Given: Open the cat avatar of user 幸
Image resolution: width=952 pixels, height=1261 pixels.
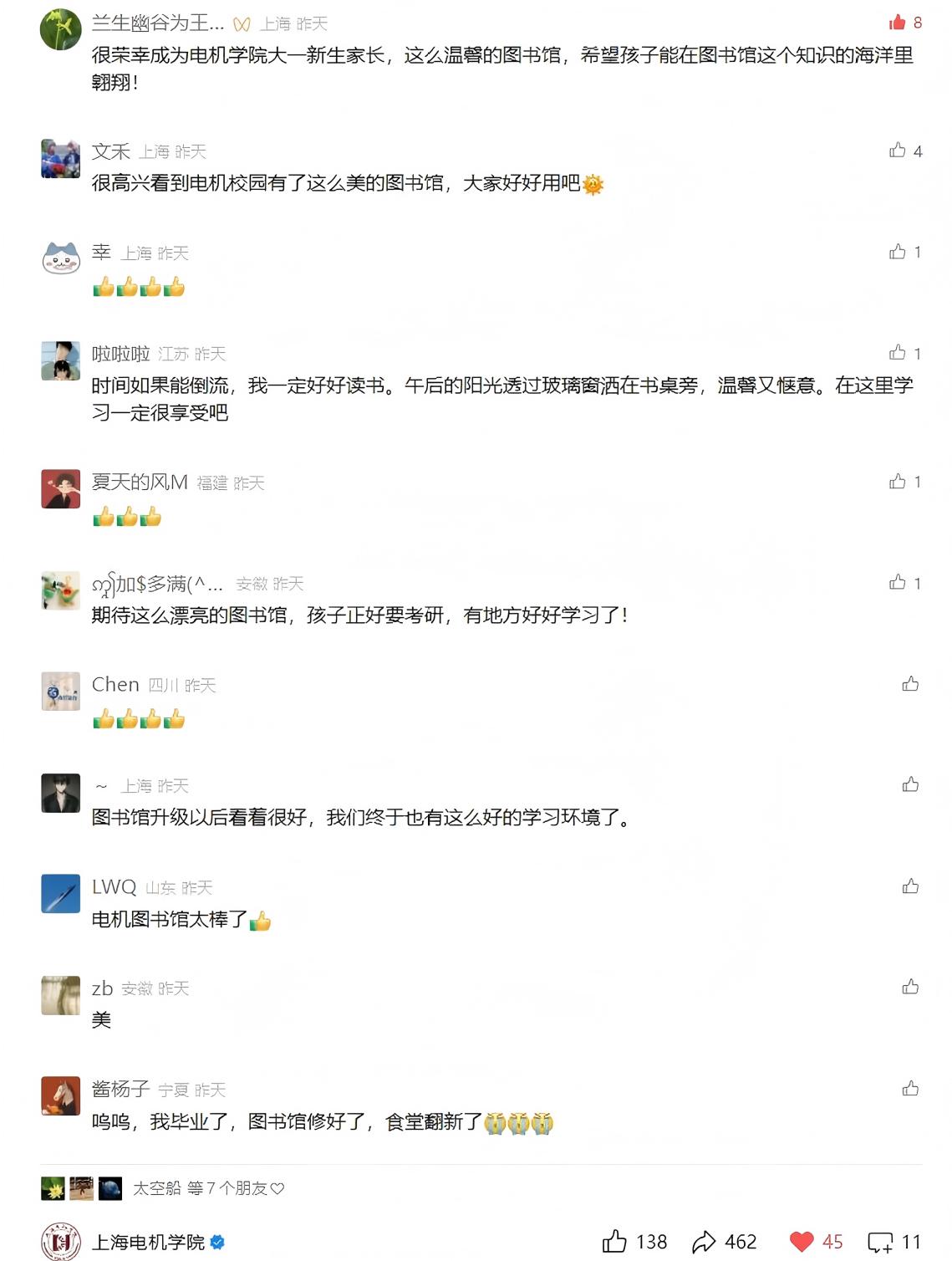Looking at the screenshot, I should click(x=61, y=258).
